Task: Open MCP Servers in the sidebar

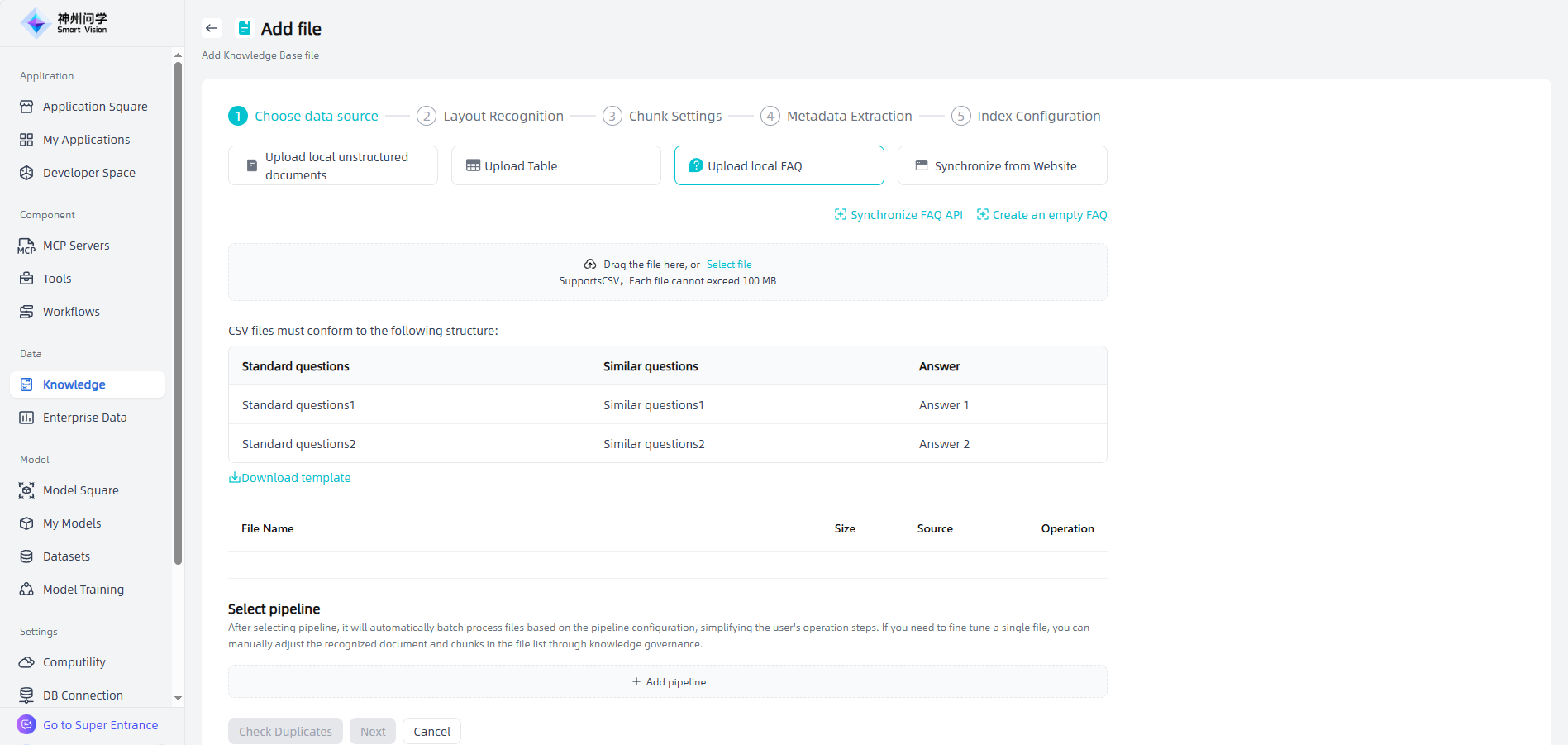Action: [x=76, y=246]
